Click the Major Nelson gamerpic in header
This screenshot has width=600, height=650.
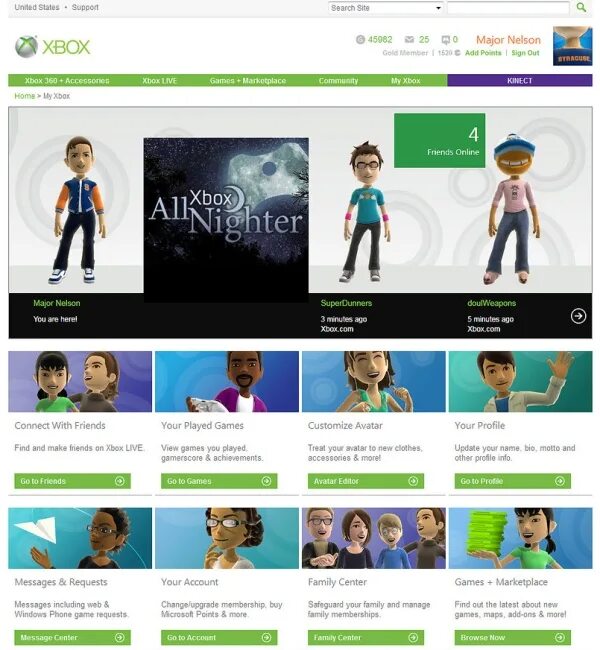coord(572,46)
